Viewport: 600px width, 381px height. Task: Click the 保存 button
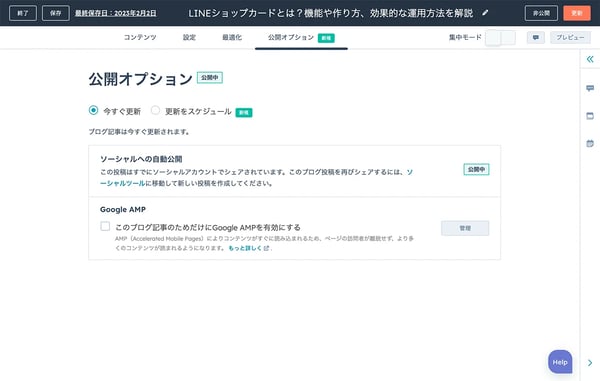pyautogui.click(x=55, y=13)
